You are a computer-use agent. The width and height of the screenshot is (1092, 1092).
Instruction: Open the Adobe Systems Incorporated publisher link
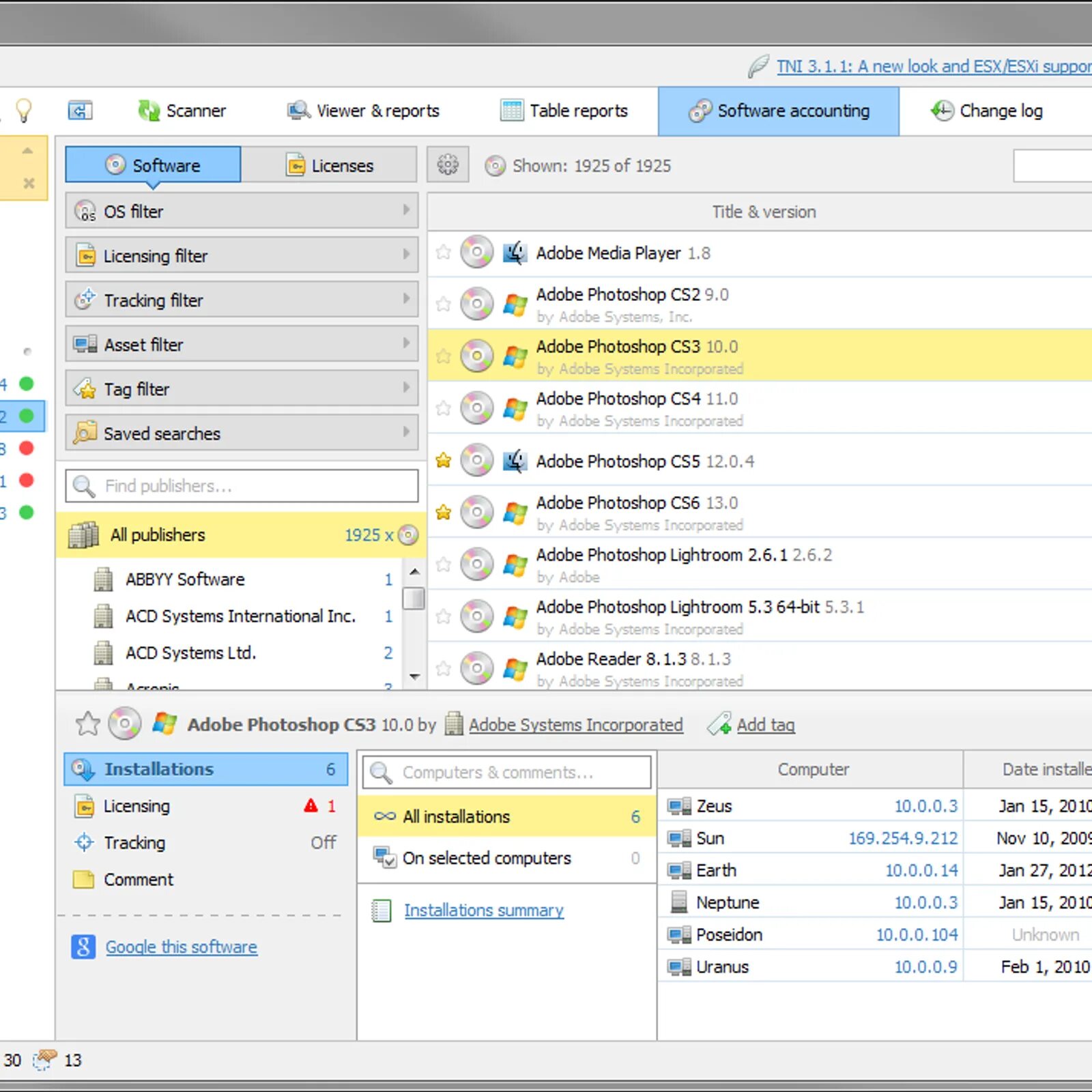[575, 724]
